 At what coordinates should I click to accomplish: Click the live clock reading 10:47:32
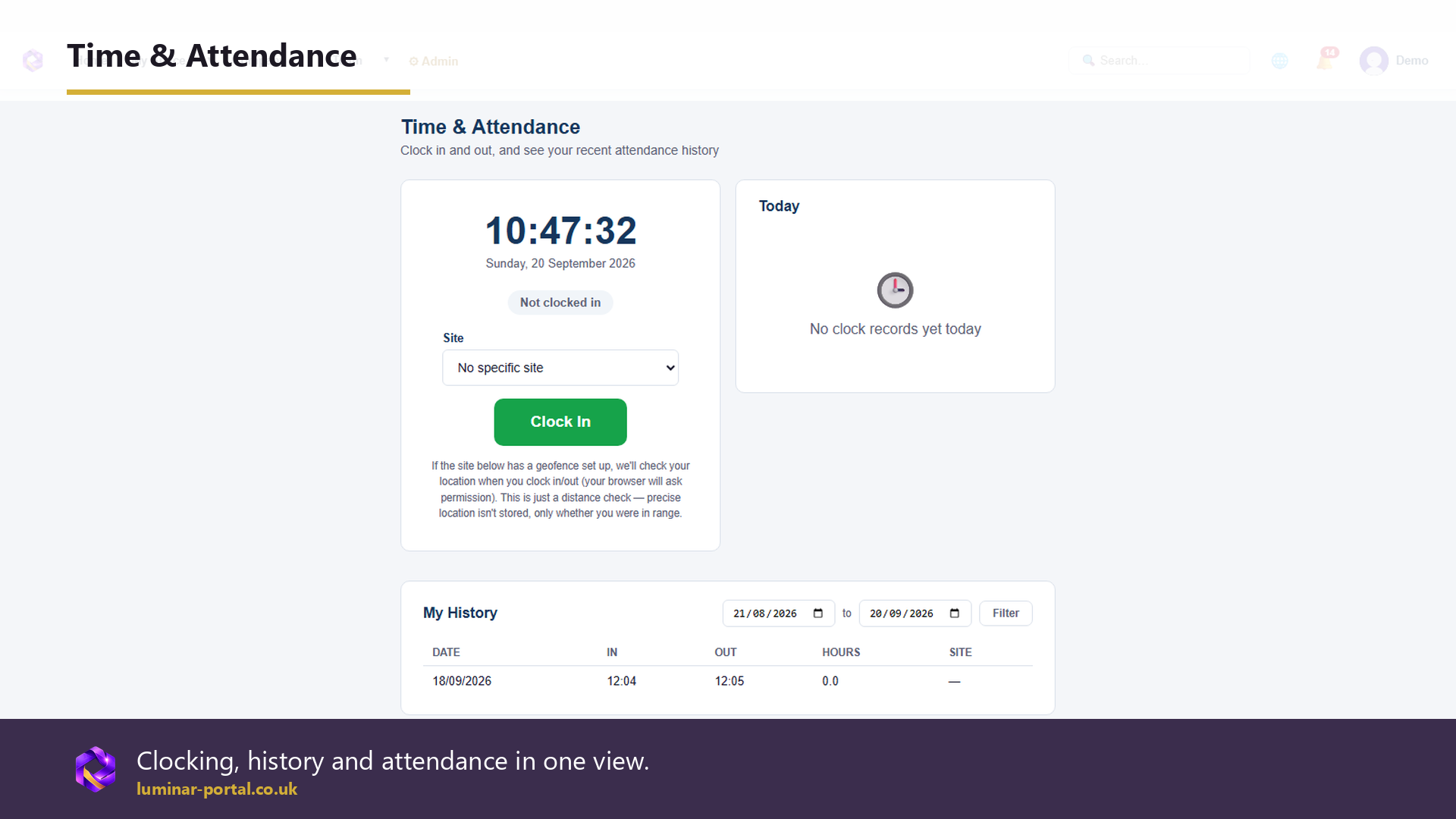tap(560, 231)
